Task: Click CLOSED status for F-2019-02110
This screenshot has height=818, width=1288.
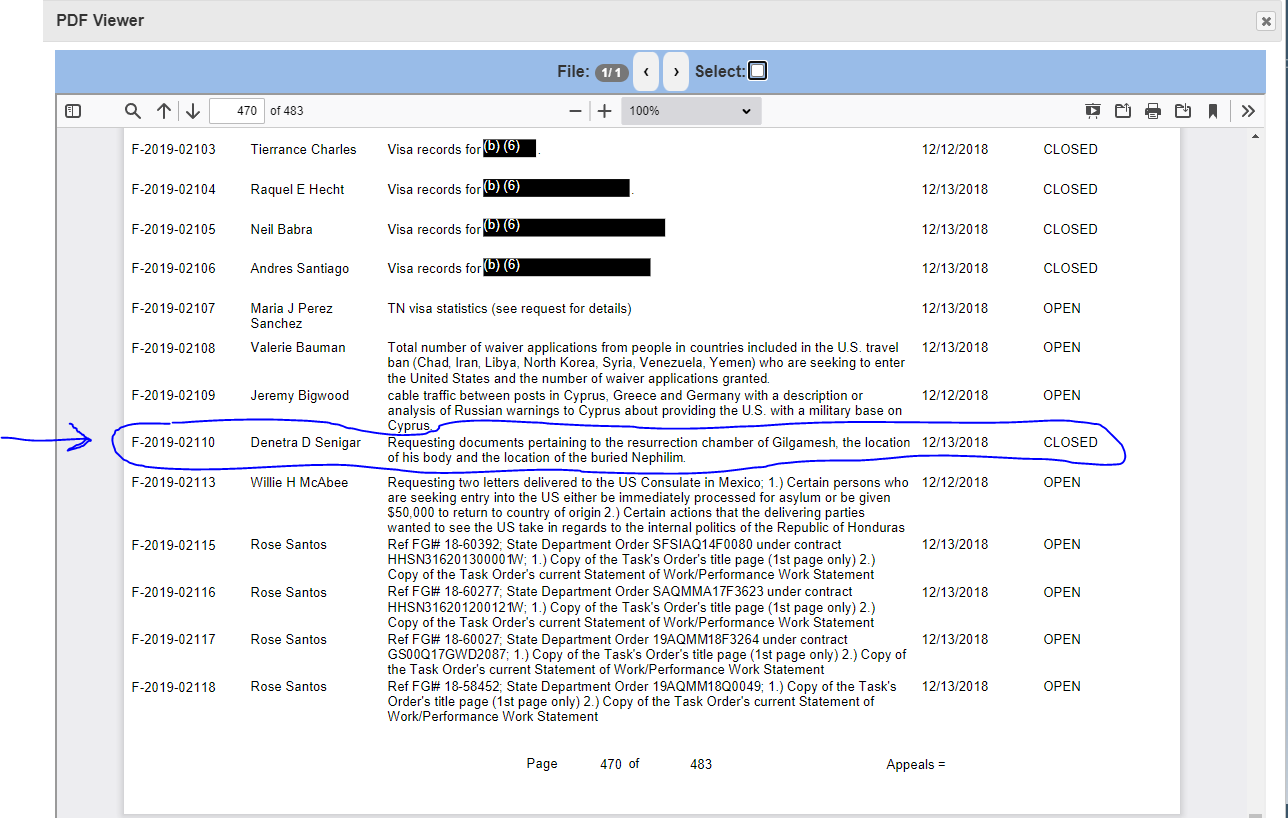Action: pyautogui.click(x=1070, y=443)
